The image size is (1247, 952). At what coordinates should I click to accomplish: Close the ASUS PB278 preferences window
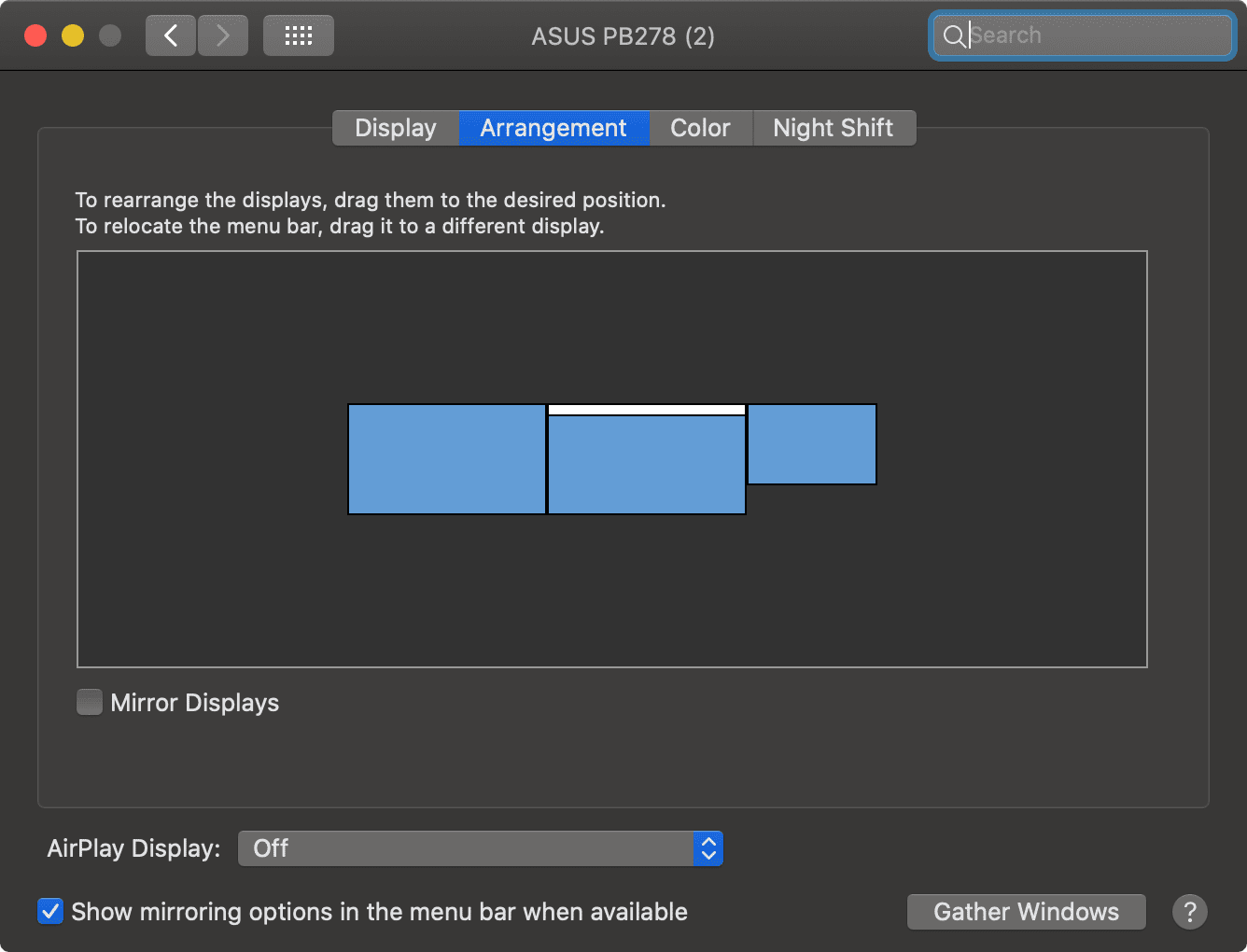click(x=35, y=36)
